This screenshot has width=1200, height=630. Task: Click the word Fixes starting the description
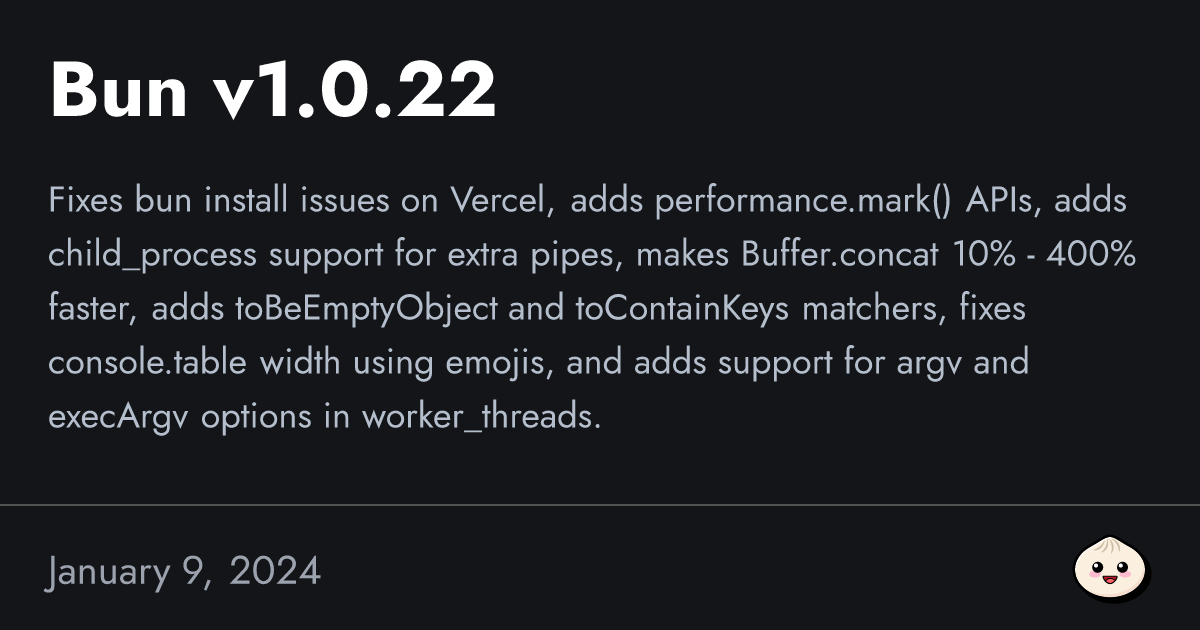[x=88, y=201]
